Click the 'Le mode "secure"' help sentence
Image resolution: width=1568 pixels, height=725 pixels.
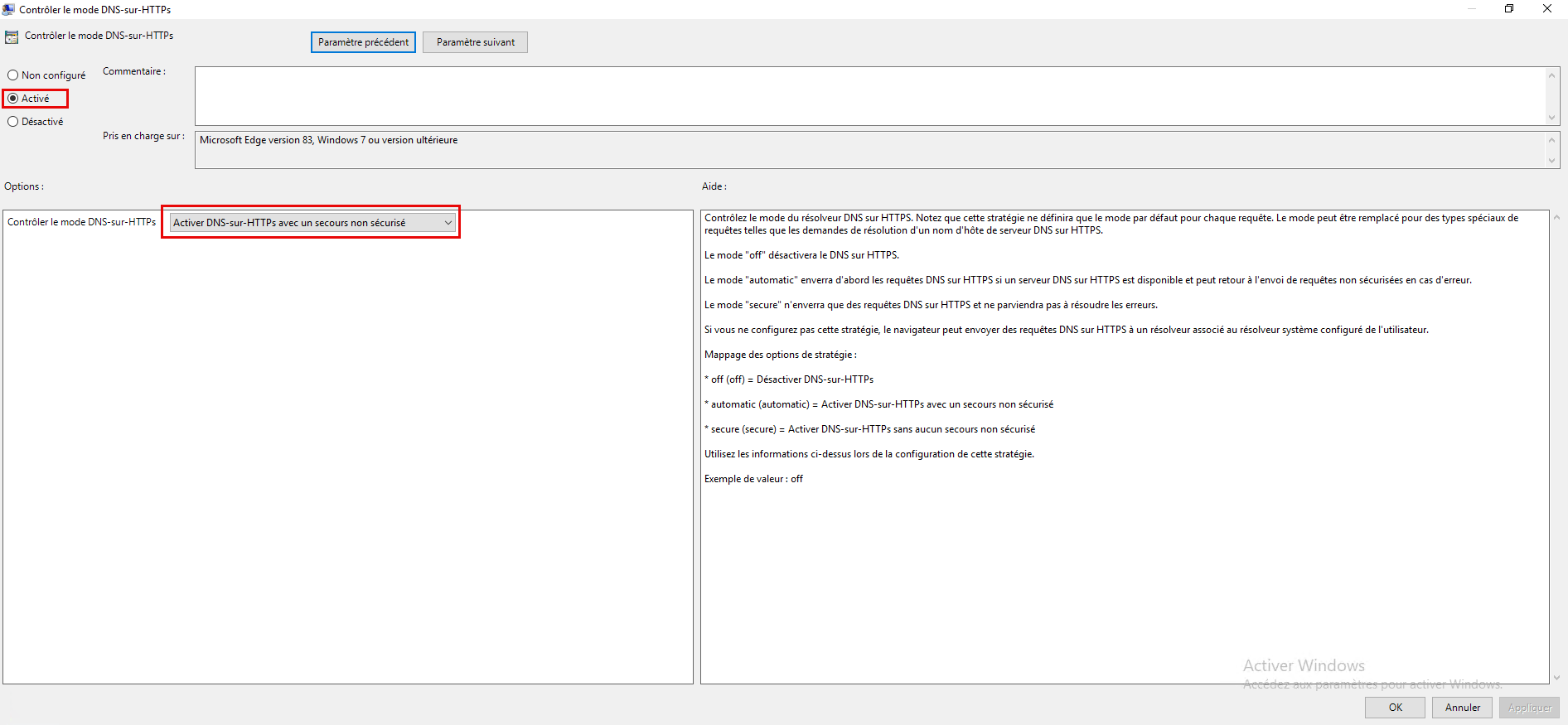click(x=931, y=305)
